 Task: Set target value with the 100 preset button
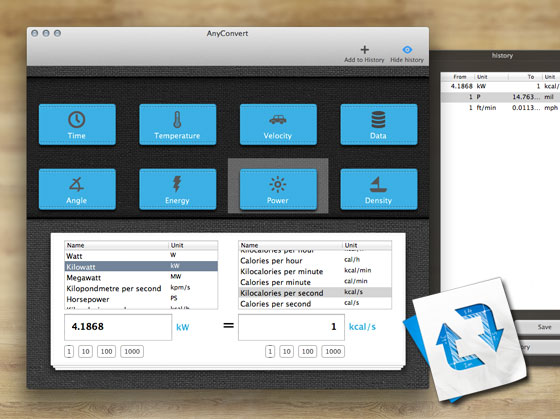click(308, 351)
